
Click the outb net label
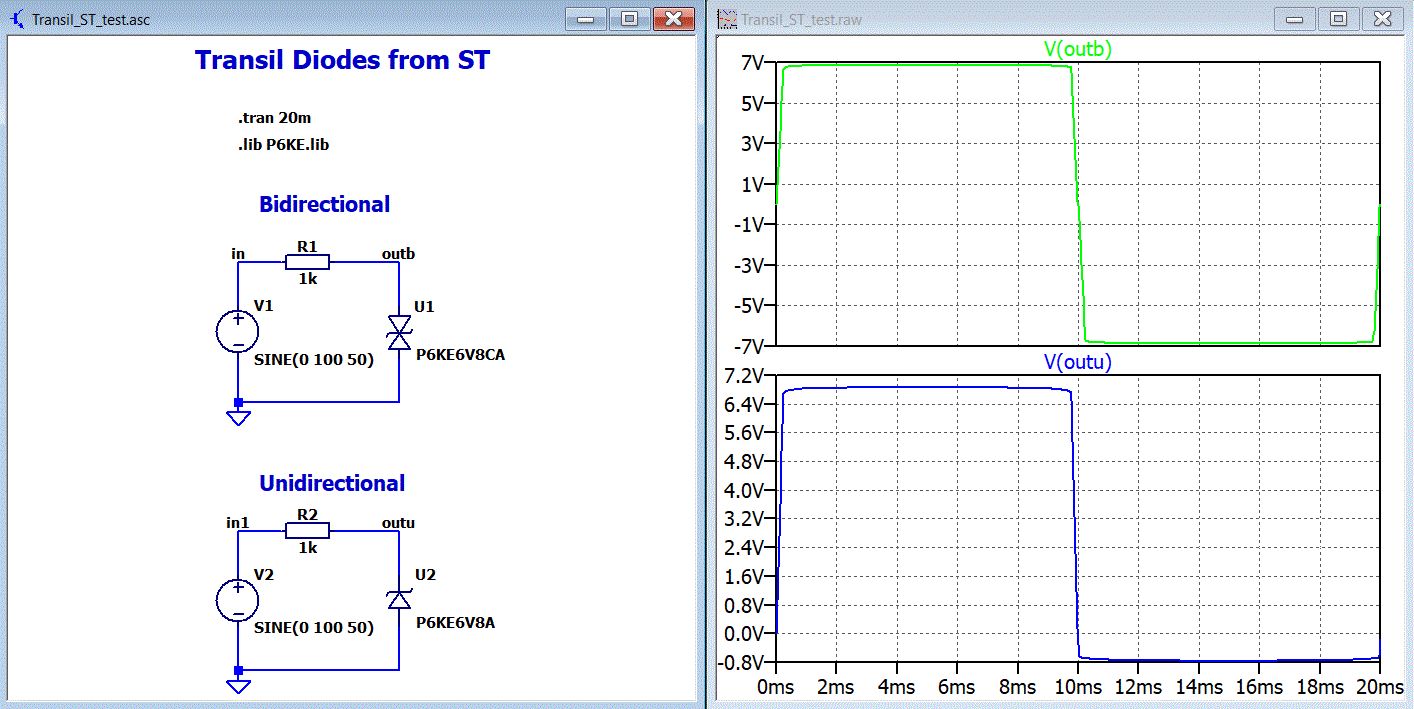click(398, 253)
